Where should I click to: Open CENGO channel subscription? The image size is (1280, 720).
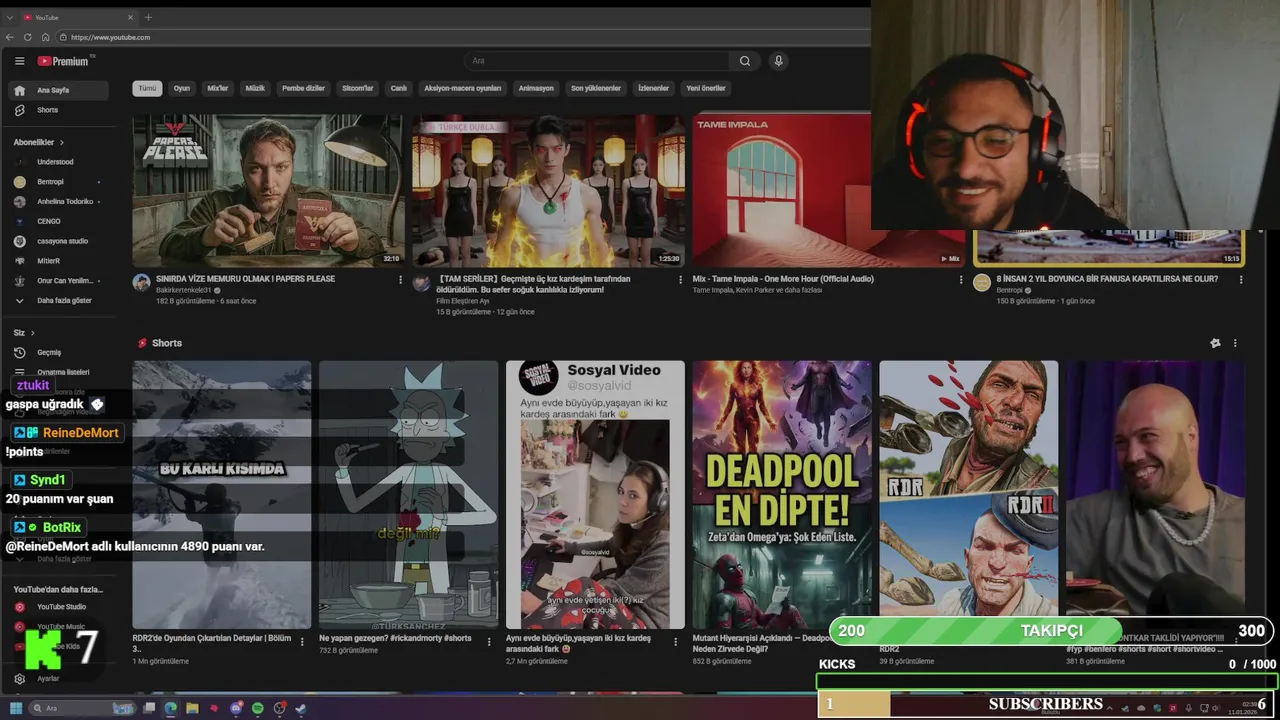click(59, 221)
